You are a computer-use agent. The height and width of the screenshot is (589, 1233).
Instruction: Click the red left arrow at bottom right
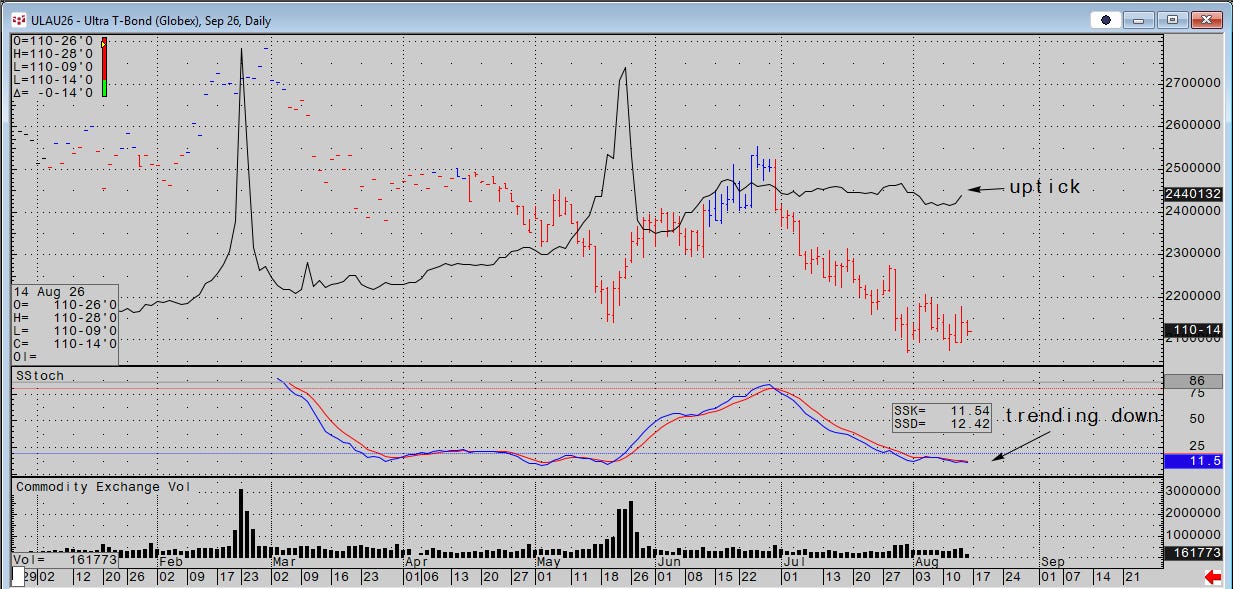[1212, 577]
